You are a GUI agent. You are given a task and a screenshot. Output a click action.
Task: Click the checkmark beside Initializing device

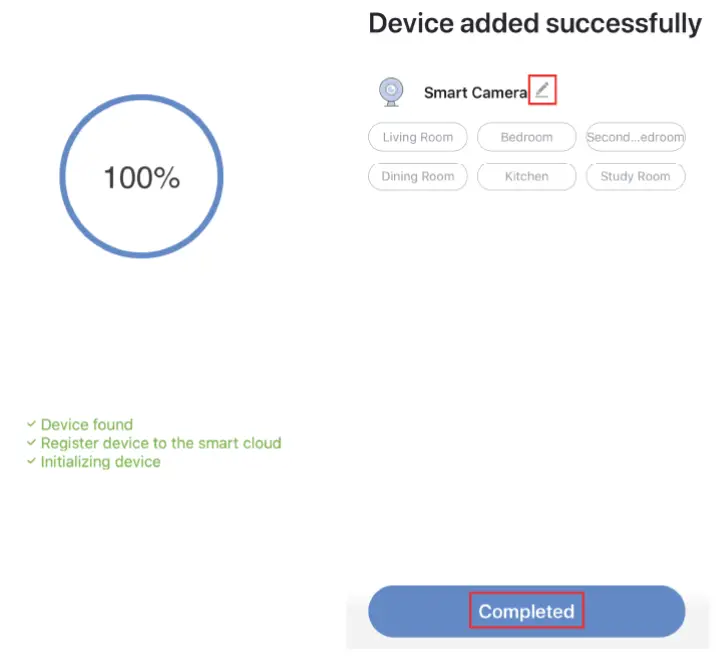coord(32,462)
